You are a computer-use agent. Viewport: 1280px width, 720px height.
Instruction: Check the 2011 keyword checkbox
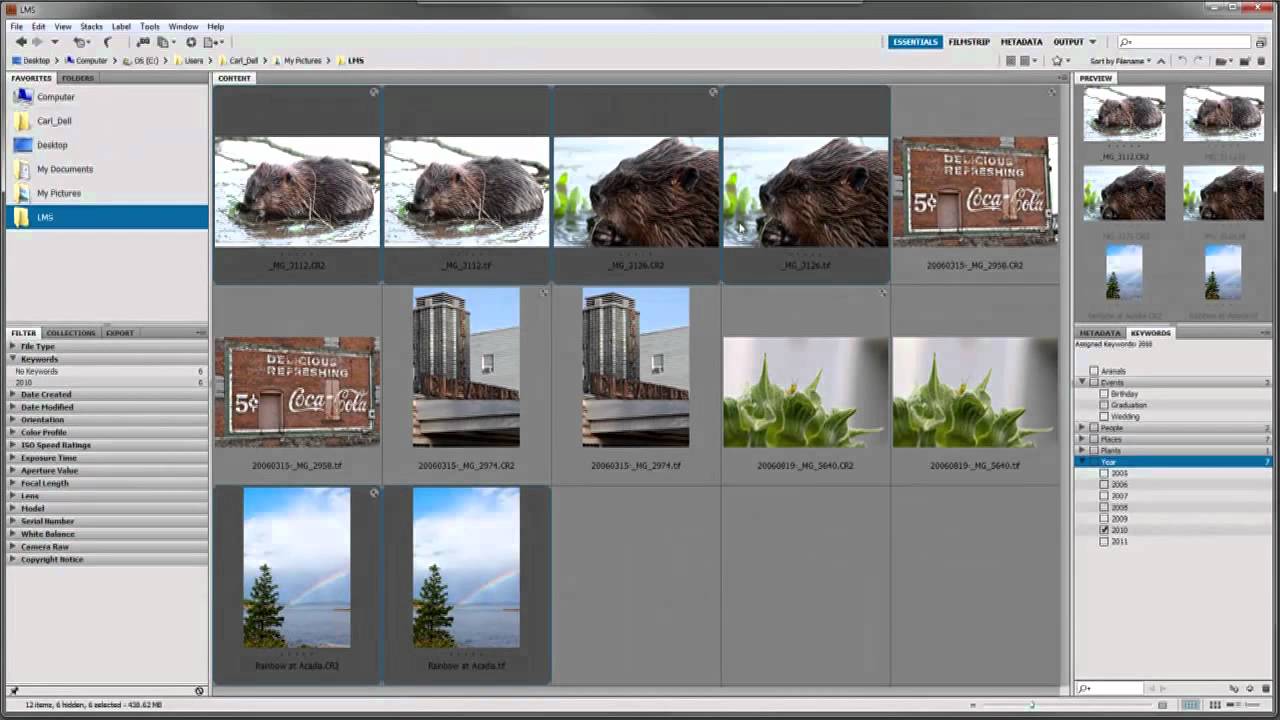point(1104,542)
